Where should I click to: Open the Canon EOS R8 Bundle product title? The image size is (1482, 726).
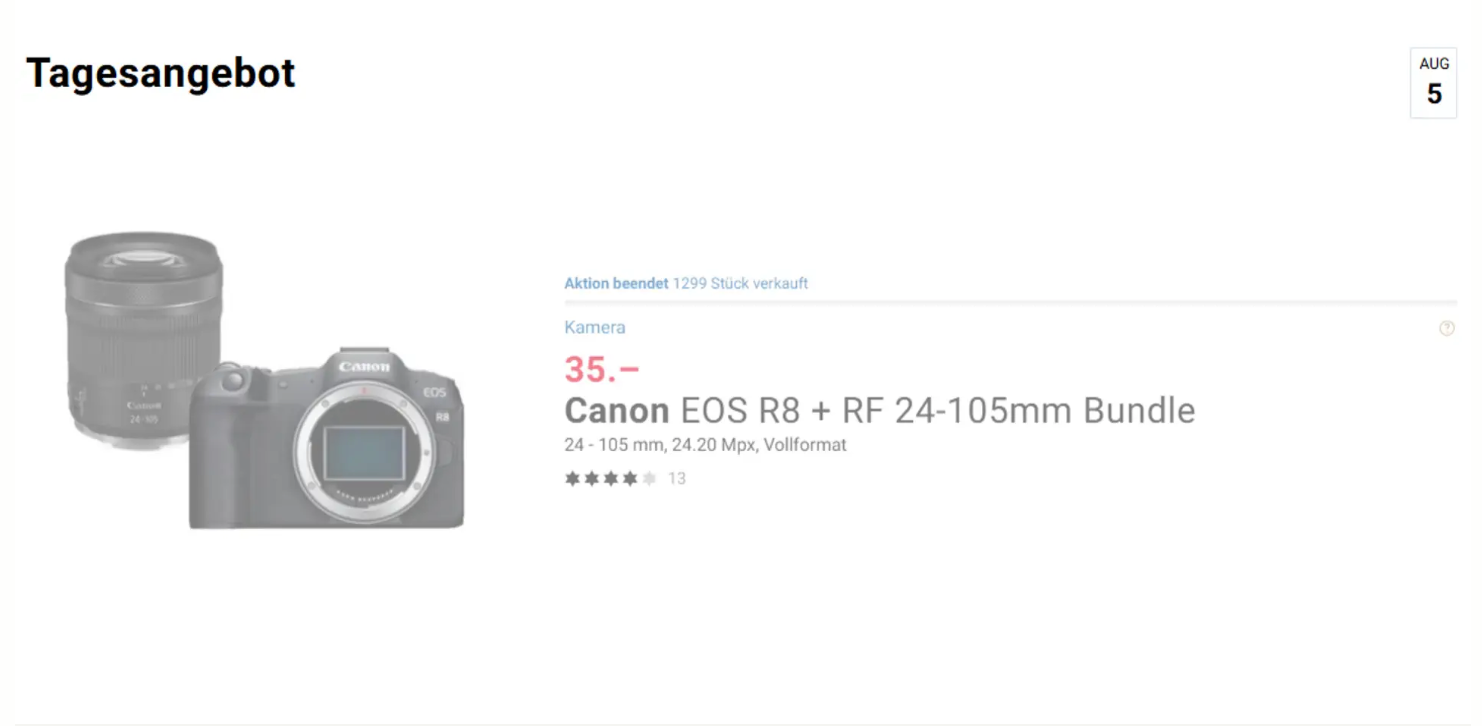(879, 410)
